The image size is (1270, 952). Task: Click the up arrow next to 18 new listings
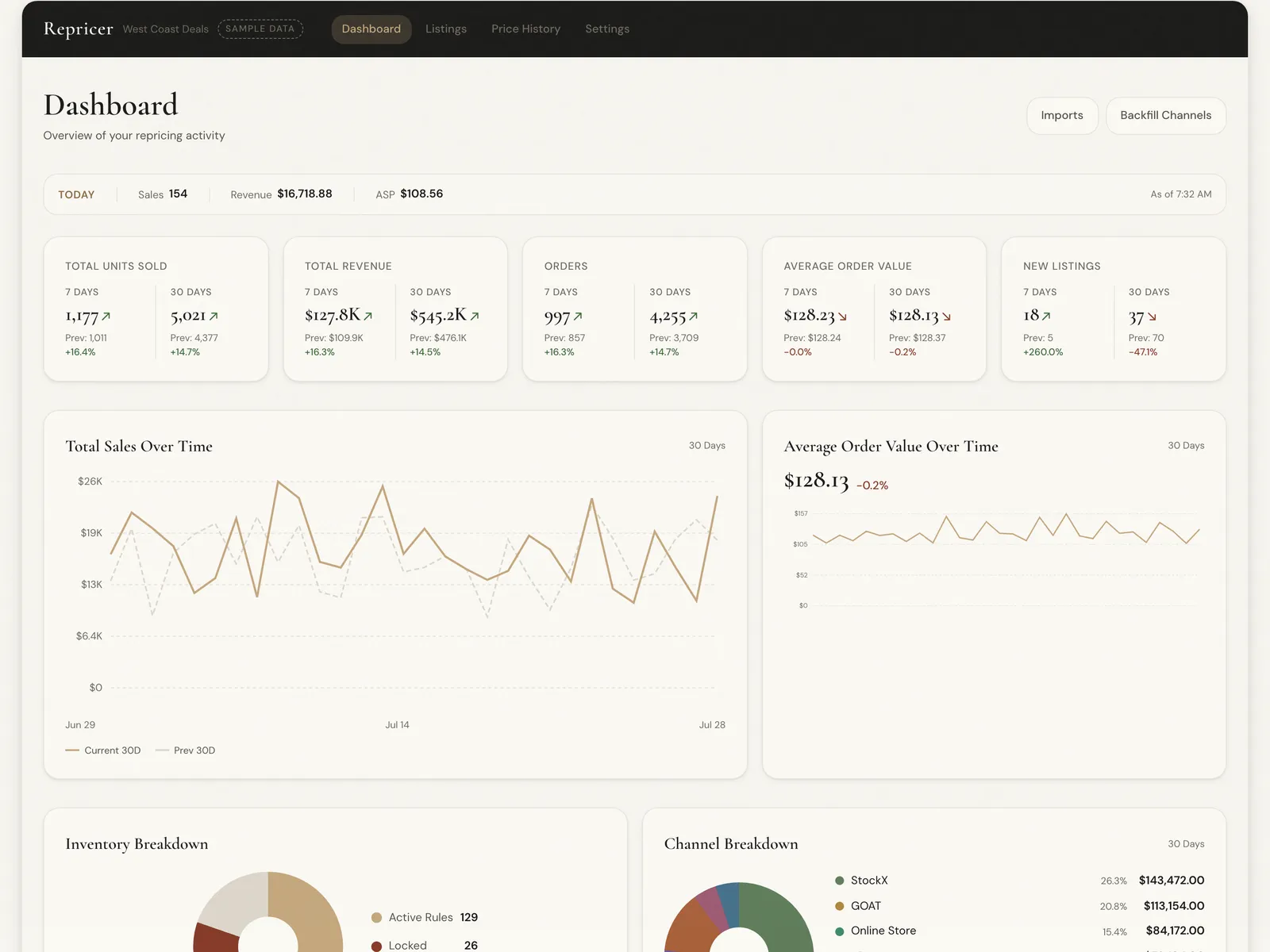(x=1046, y=317)
